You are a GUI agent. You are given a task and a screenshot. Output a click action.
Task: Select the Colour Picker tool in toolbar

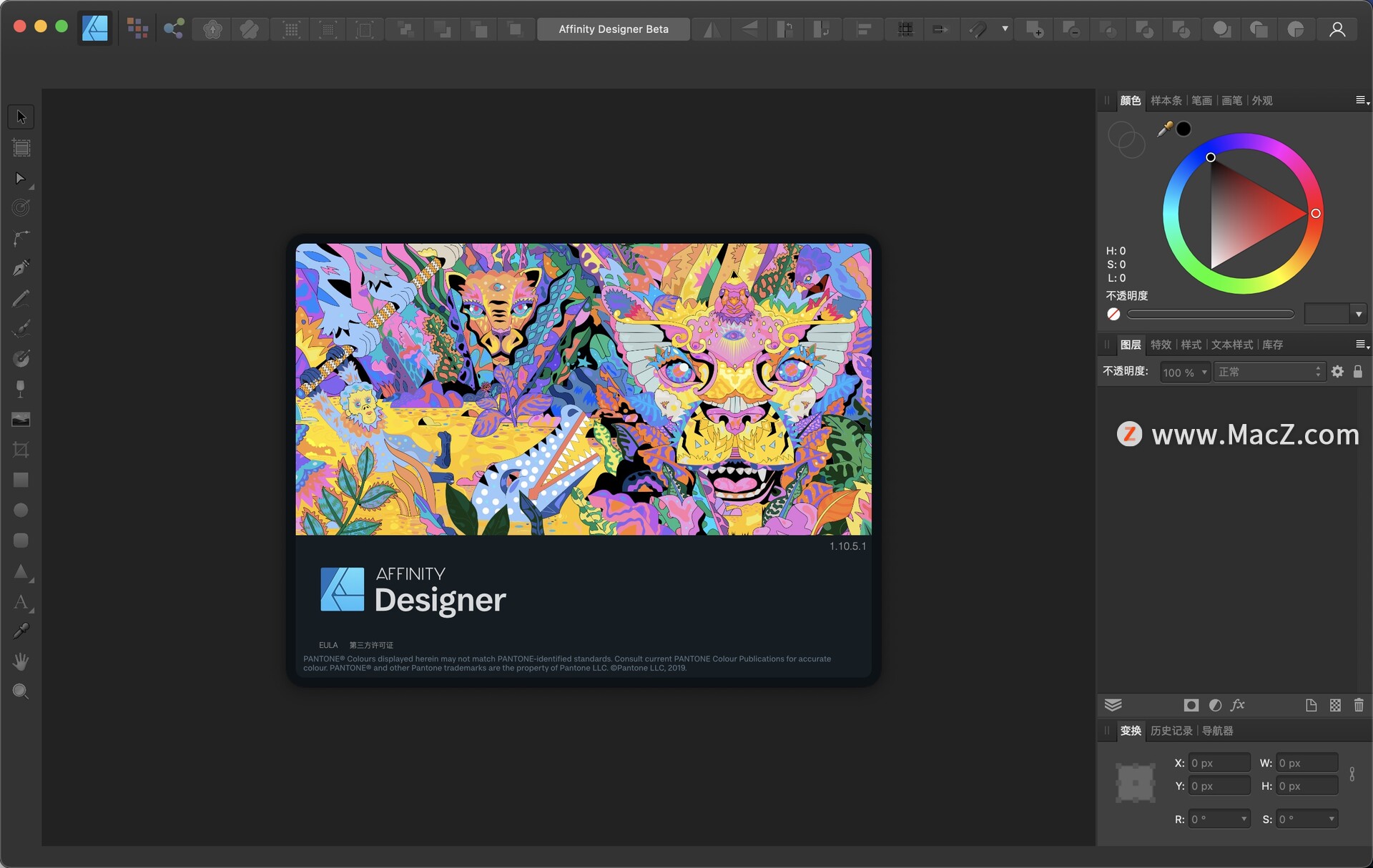21,631
